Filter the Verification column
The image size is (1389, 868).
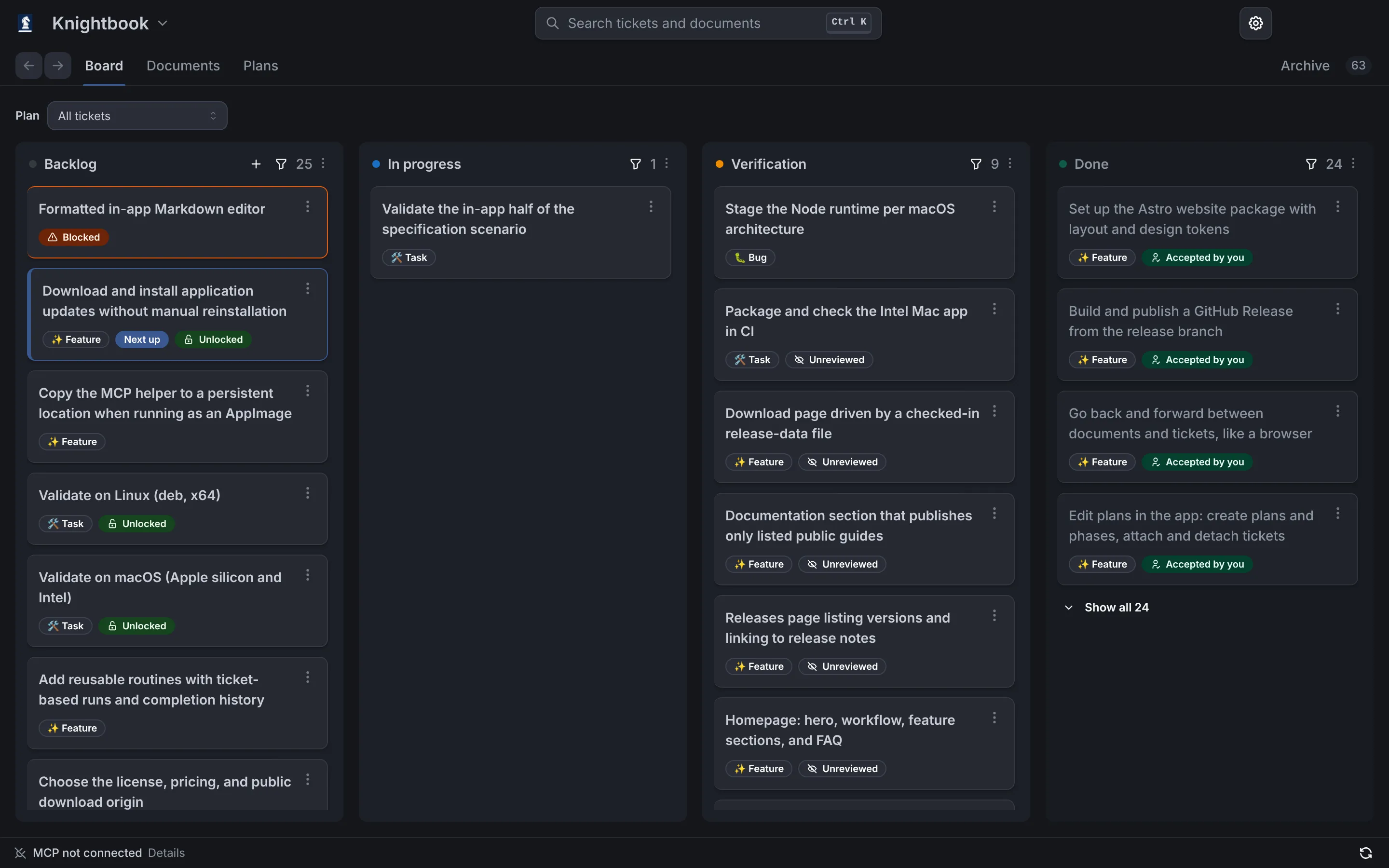[x=976, y=164]
